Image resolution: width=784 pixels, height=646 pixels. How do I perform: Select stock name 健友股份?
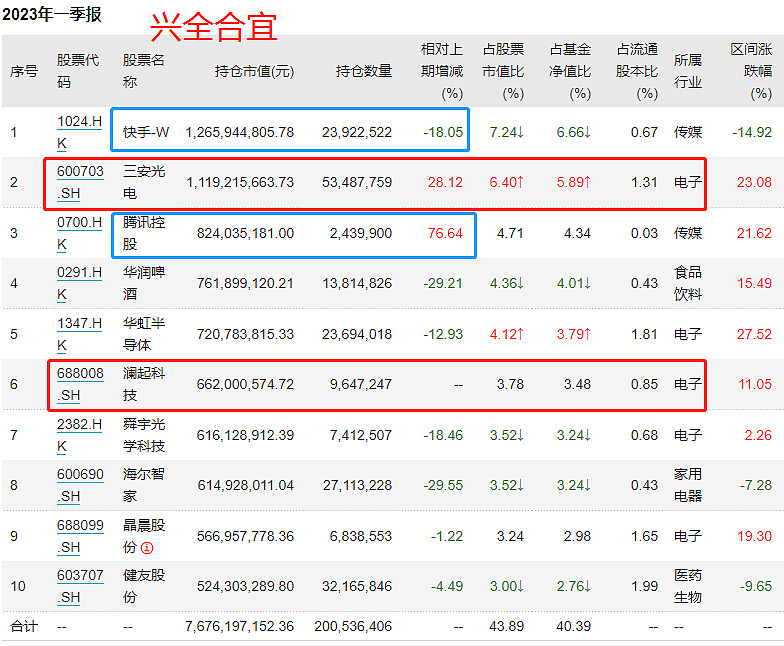point(144,586)
